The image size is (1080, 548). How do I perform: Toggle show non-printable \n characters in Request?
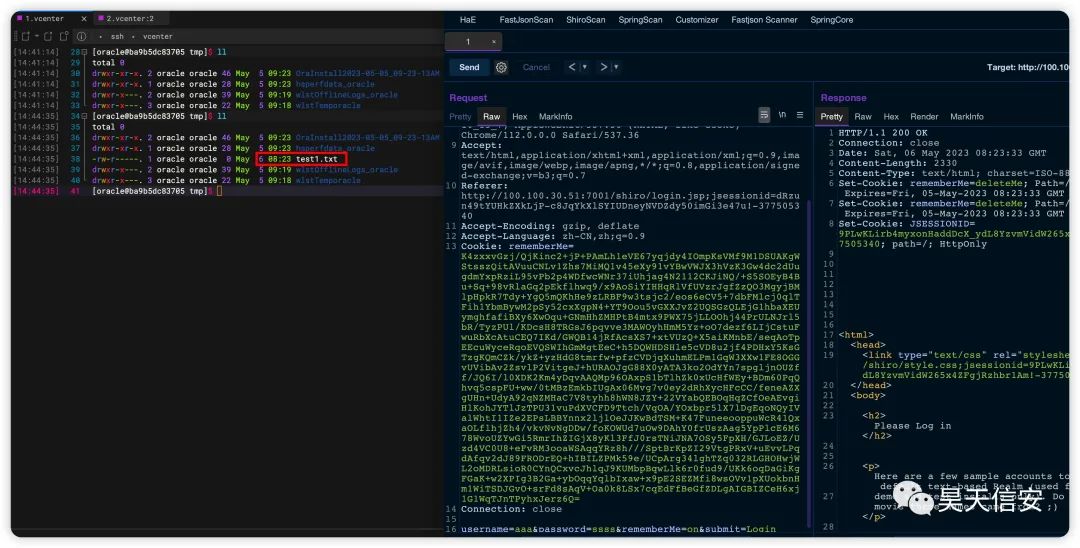point(782,115)
